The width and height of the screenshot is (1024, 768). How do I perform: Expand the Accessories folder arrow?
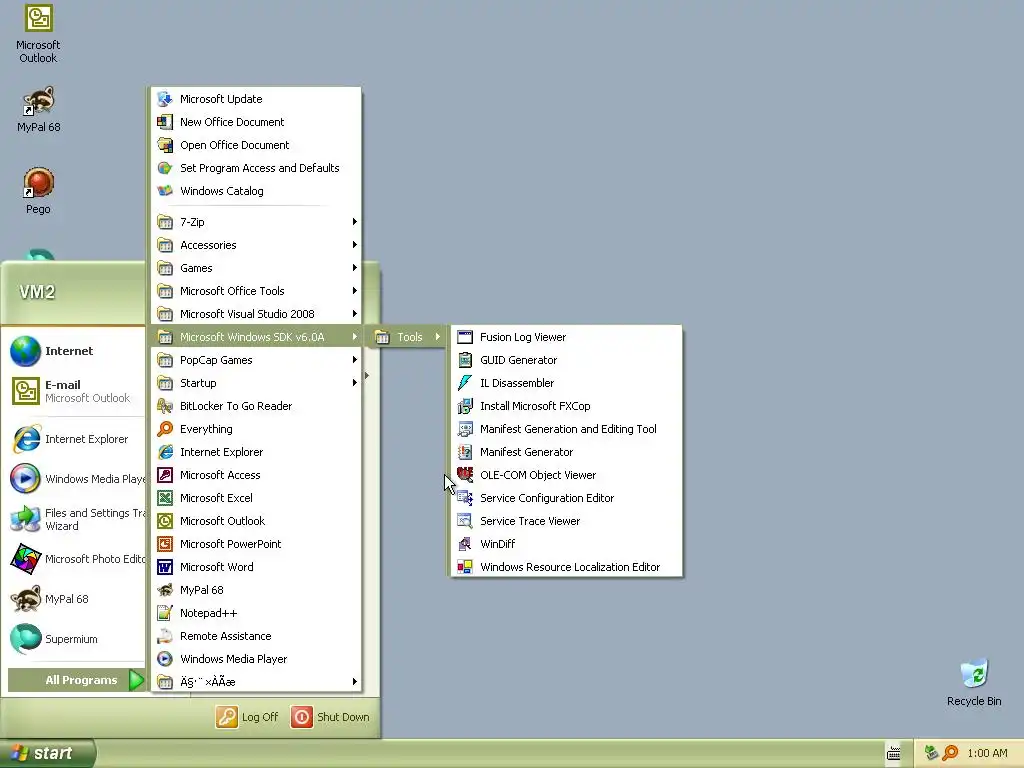[355, 245]
